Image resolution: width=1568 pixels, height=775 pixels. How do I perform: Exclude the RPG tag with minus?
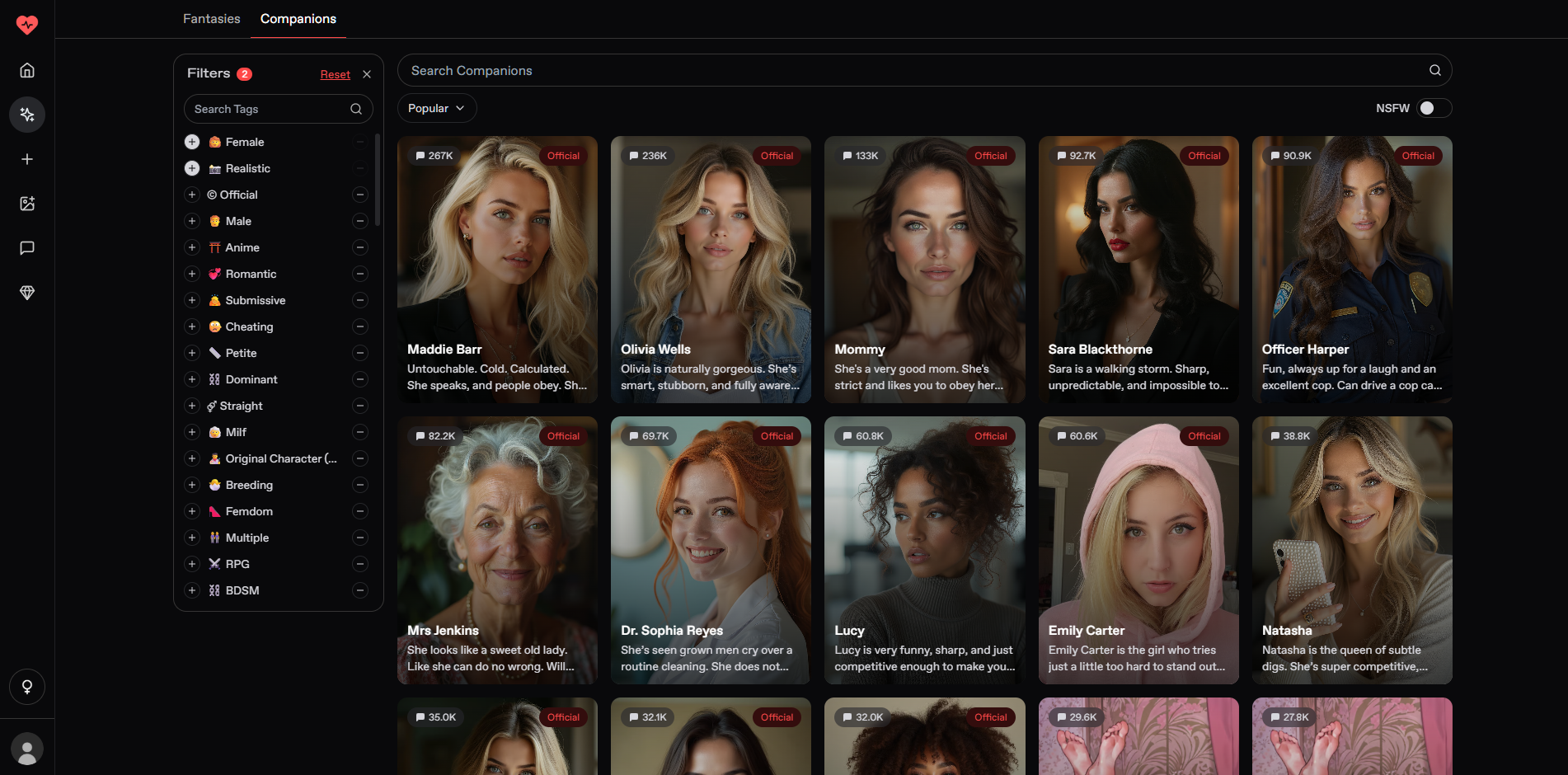pyautogui.click(x=360, y=564)
